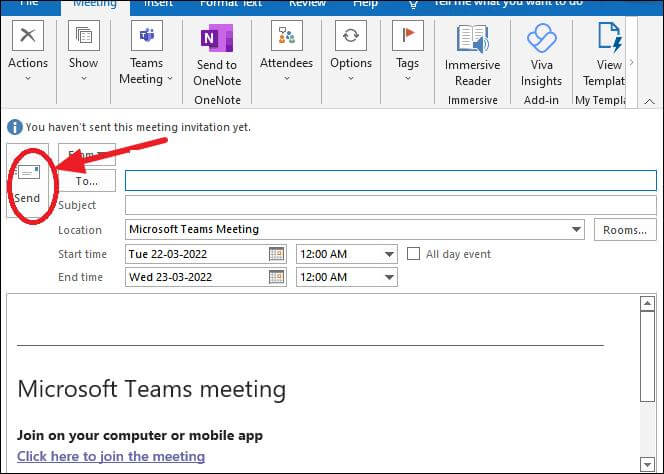
Task: Open the Help tab
Action: (x=365, y=4)
